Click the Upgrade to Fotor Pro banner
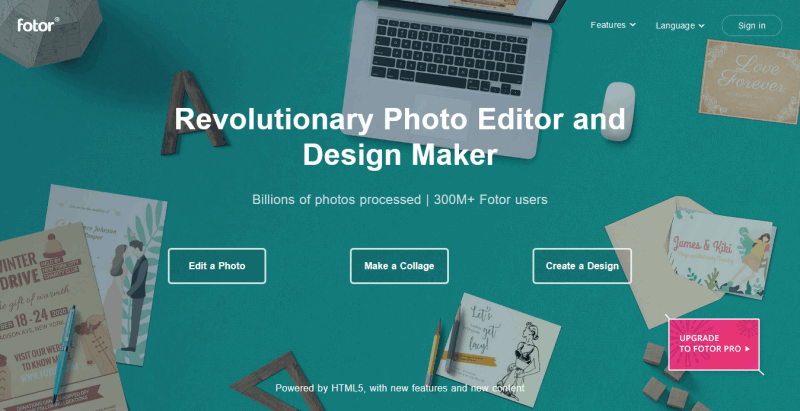The height and width of the screenshot is (411, 800). 714,344
